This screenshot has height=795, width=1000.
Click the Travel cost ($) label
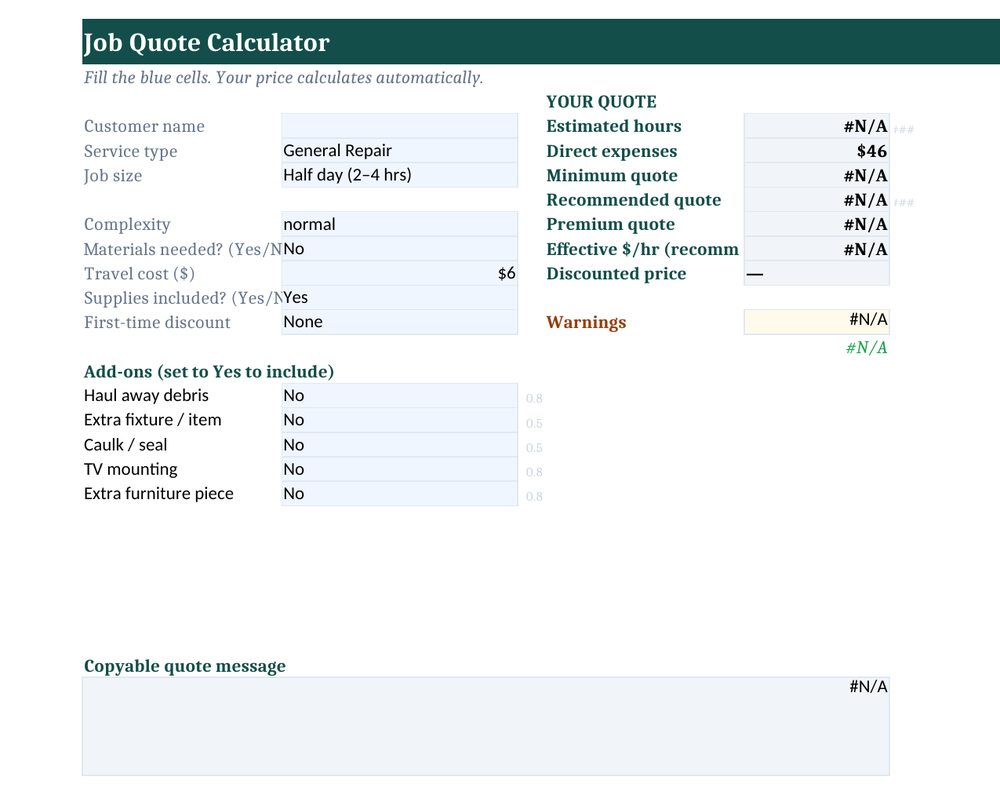(139, 274)
